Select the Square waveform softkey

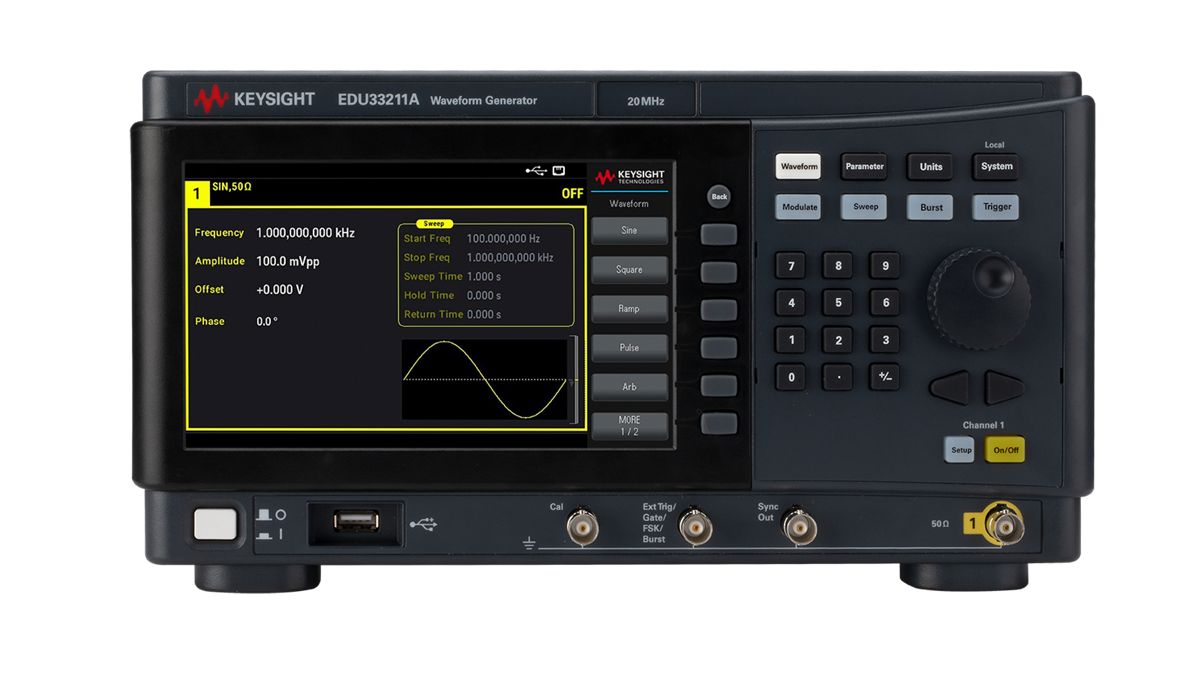[x=629, y=269]
